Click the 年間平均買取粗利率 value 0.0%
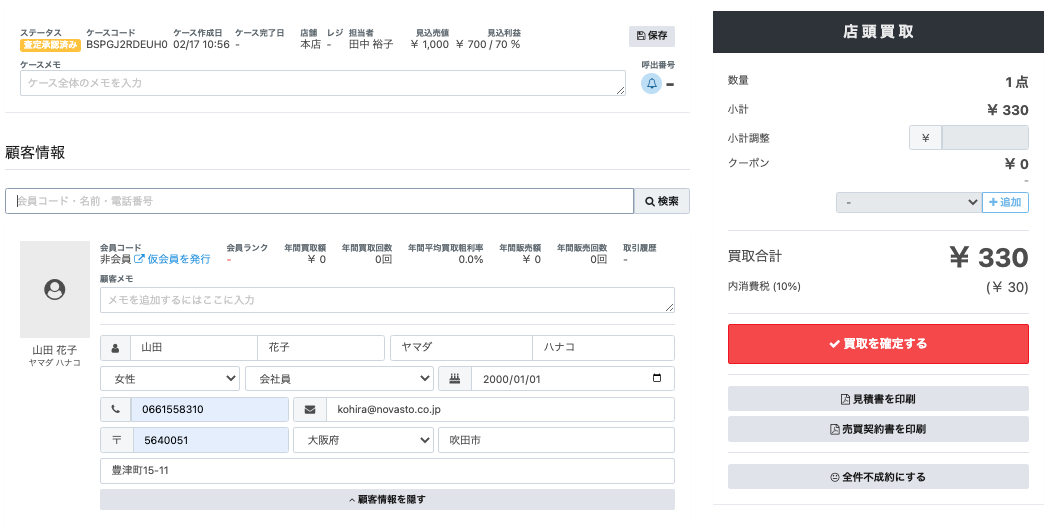 point(471,259)
